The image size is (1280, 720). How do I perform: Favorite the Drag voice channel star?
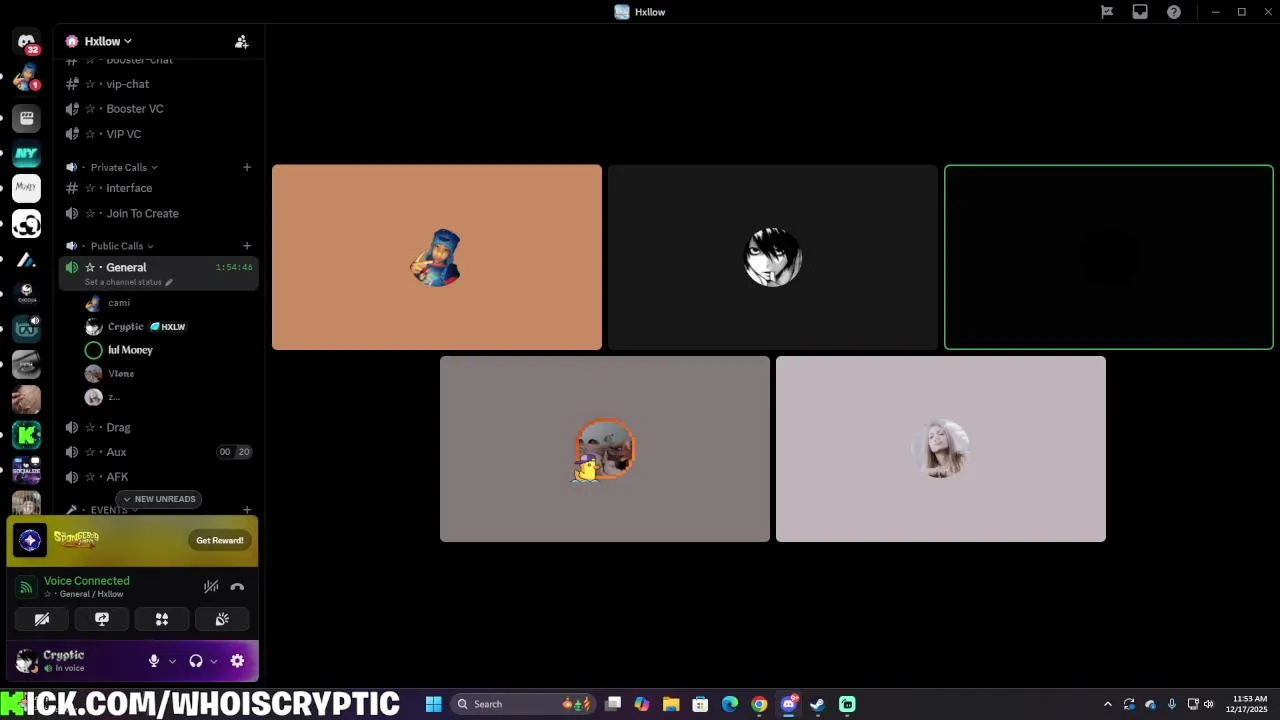pyautogui.click(x=90, y=427)
